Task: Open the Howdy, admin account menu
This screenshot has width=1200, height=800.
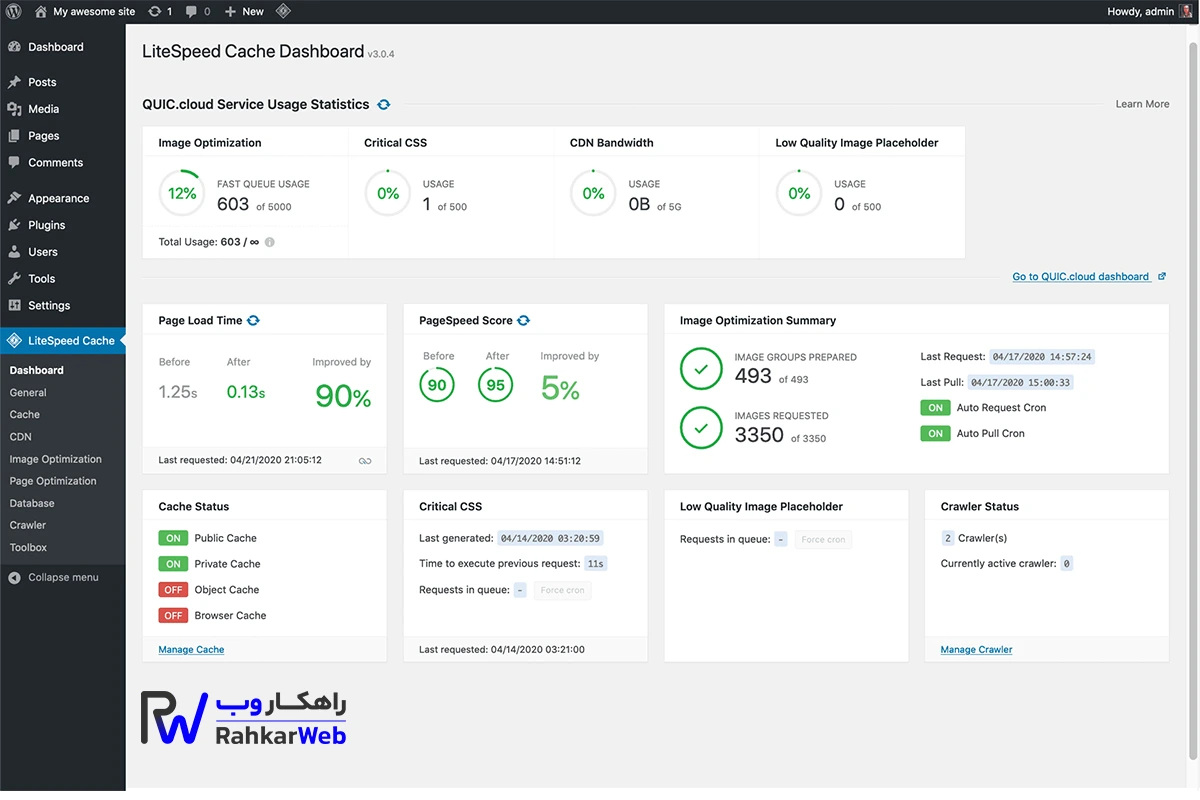Action: (1150, 11)
